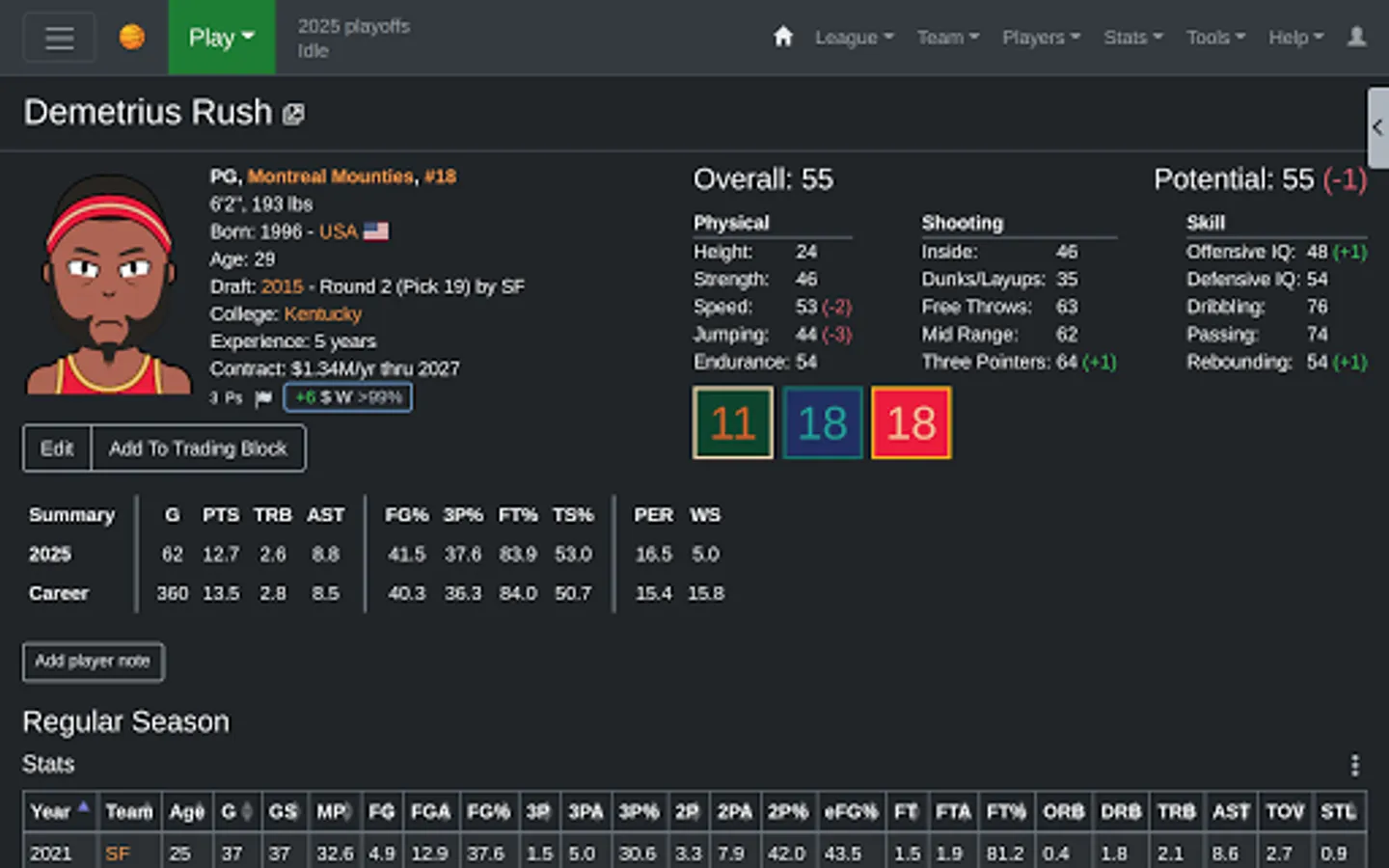
Task: Sort stats table by G column
Action: pyautogui.click(x=236, y=812)
